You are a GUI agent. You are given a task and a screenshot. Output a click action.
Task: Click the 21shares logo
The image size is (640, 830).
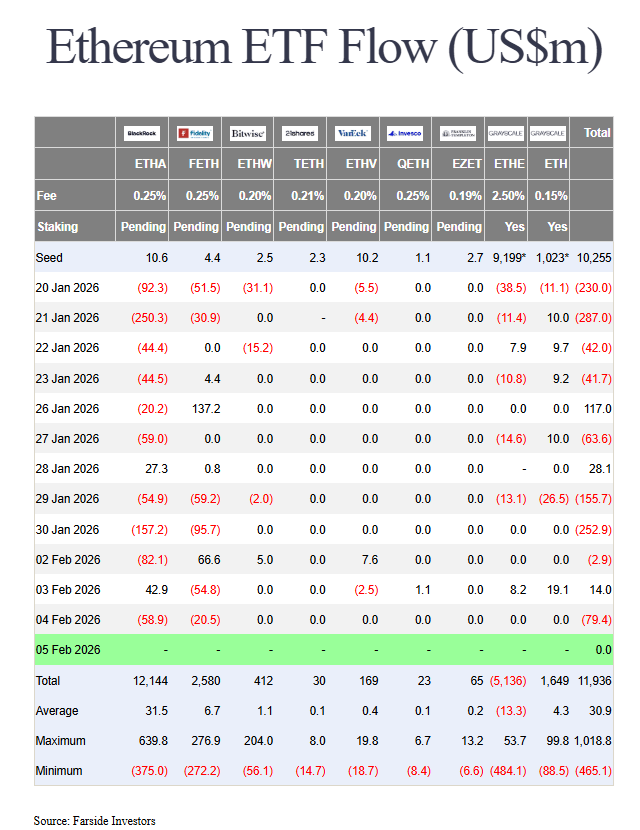(x=300, y=133)
